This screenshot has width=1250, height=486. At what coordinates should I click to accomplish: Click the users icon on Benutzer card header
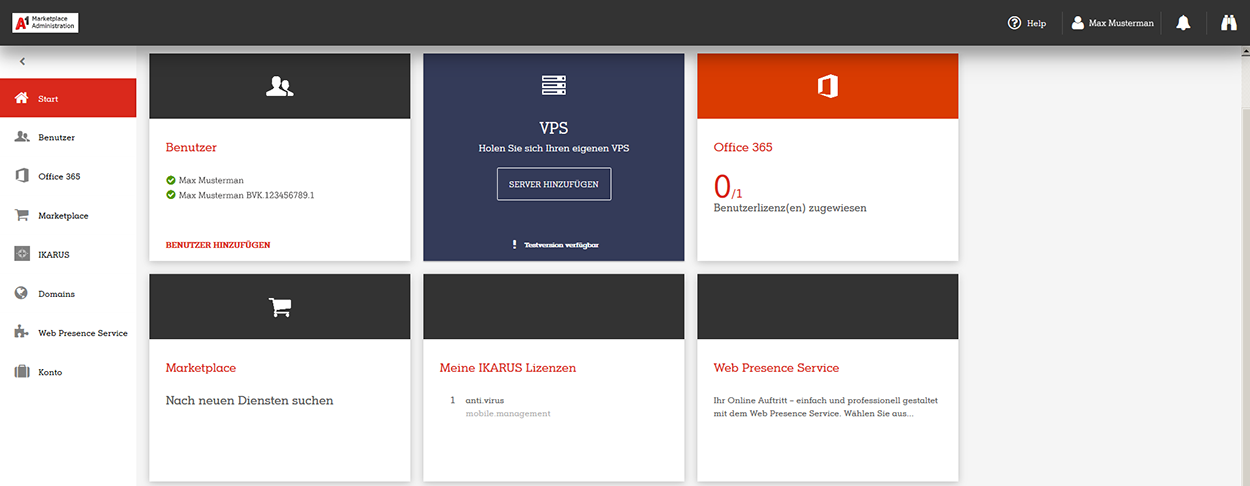tap(280, 86)
